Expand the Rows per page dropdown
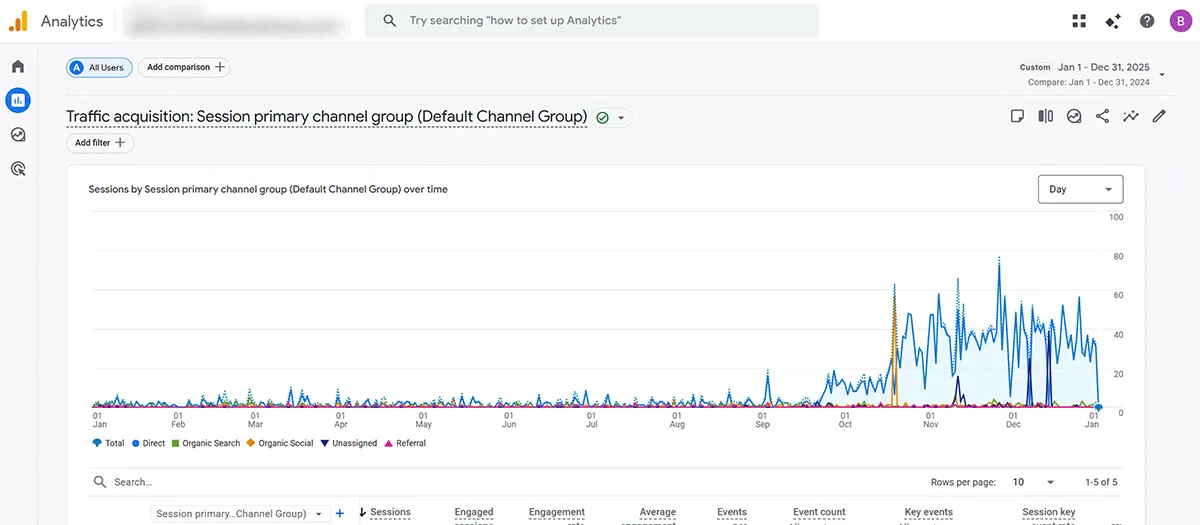The image size is (1200, 525). click(1033, 482)
